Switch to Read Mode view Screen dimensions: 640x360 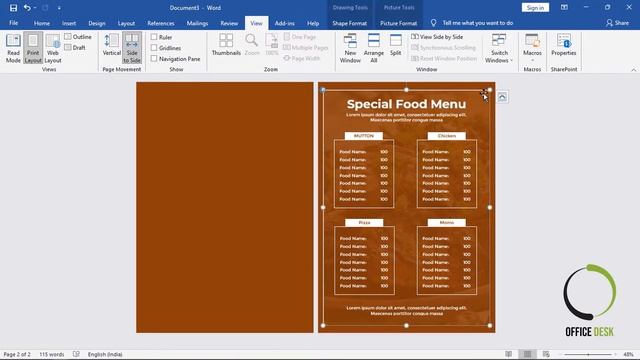click(13, 49)
